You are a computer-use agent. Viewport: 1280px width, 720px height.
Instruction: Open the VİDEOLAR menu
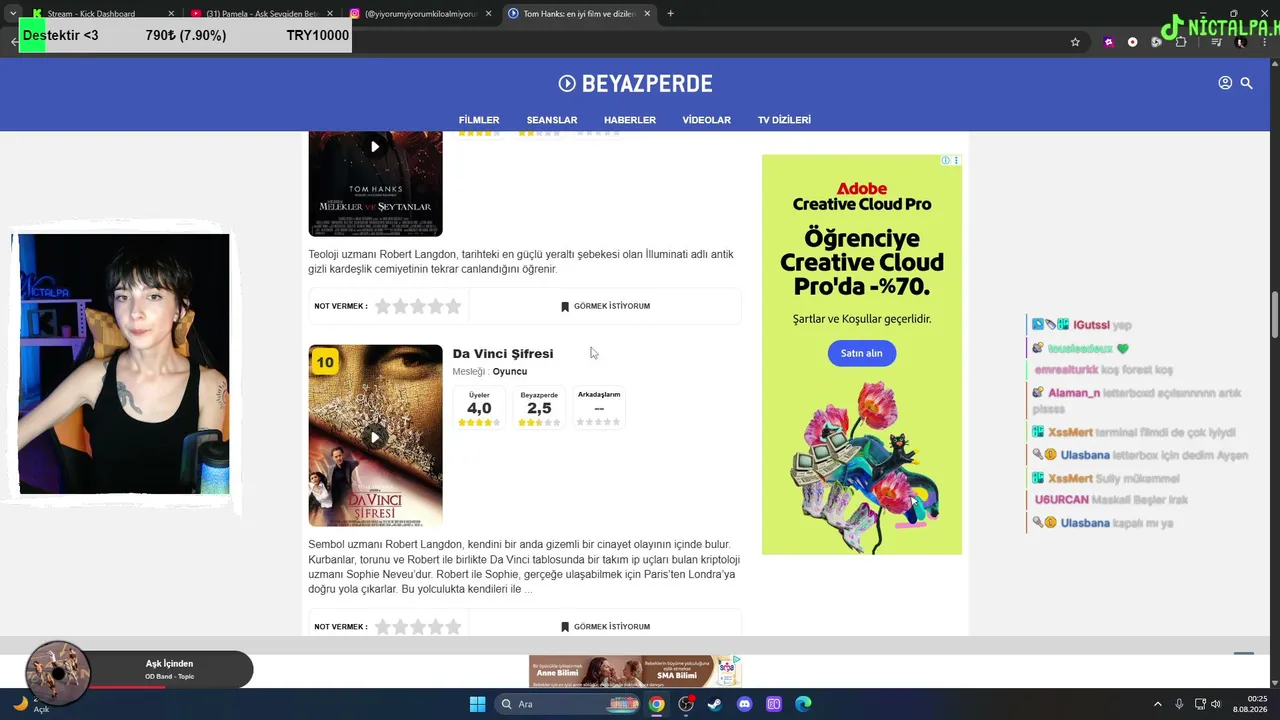click(x=707, y=120)
